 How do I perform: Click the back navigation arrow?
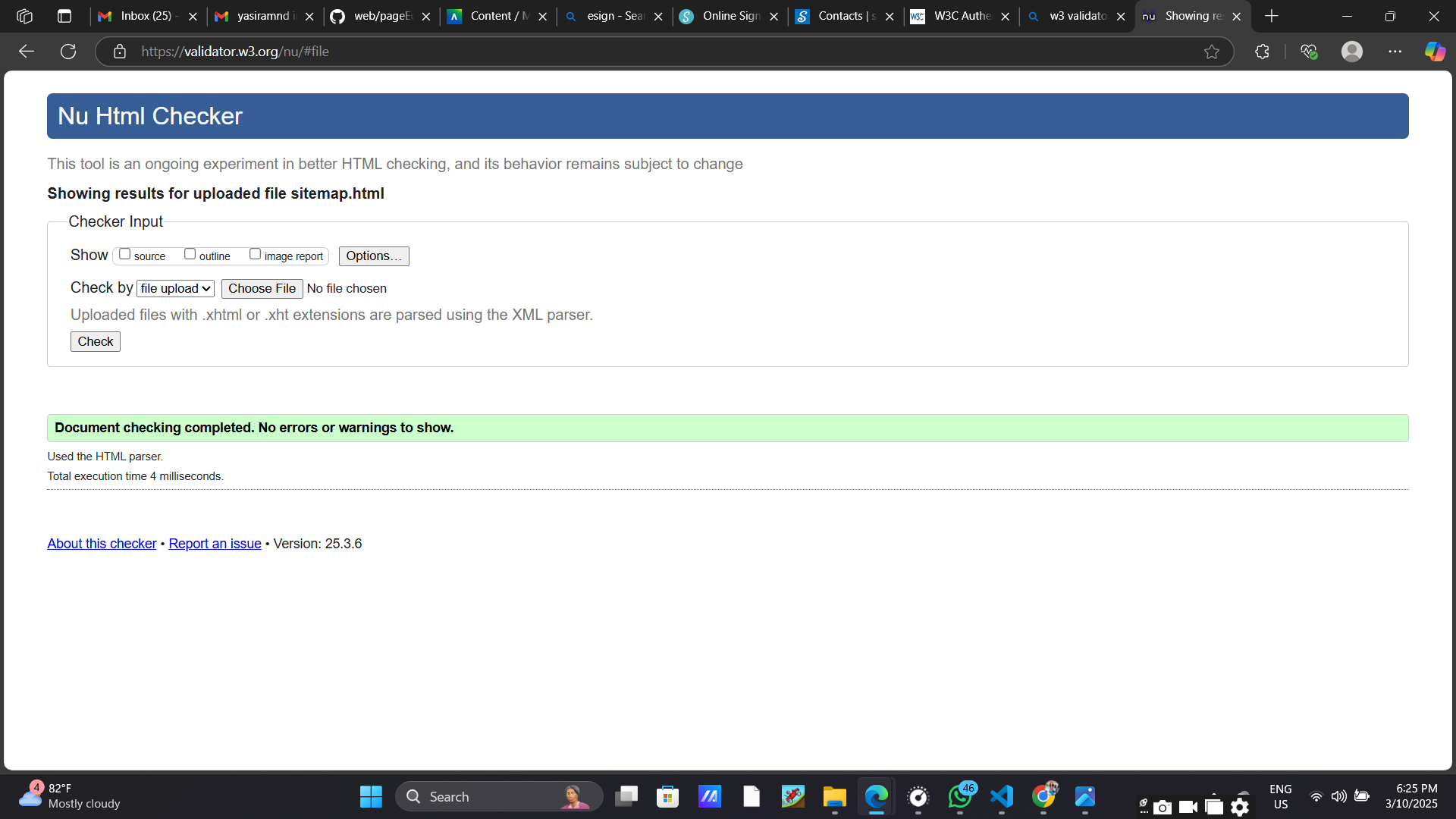[27, 52]
